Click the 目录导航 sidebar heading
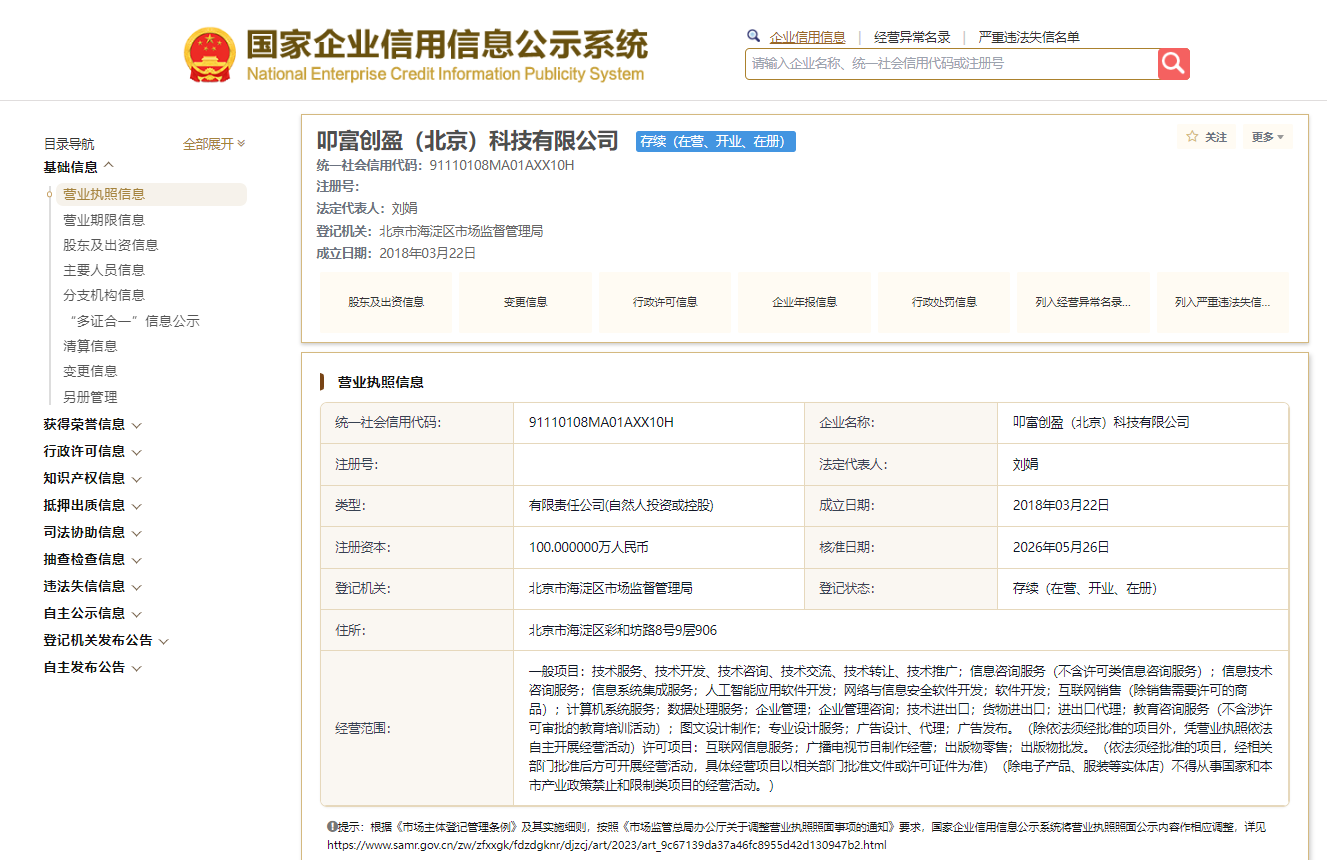This screenshot has width=1327, height=860. click(69, 144)
